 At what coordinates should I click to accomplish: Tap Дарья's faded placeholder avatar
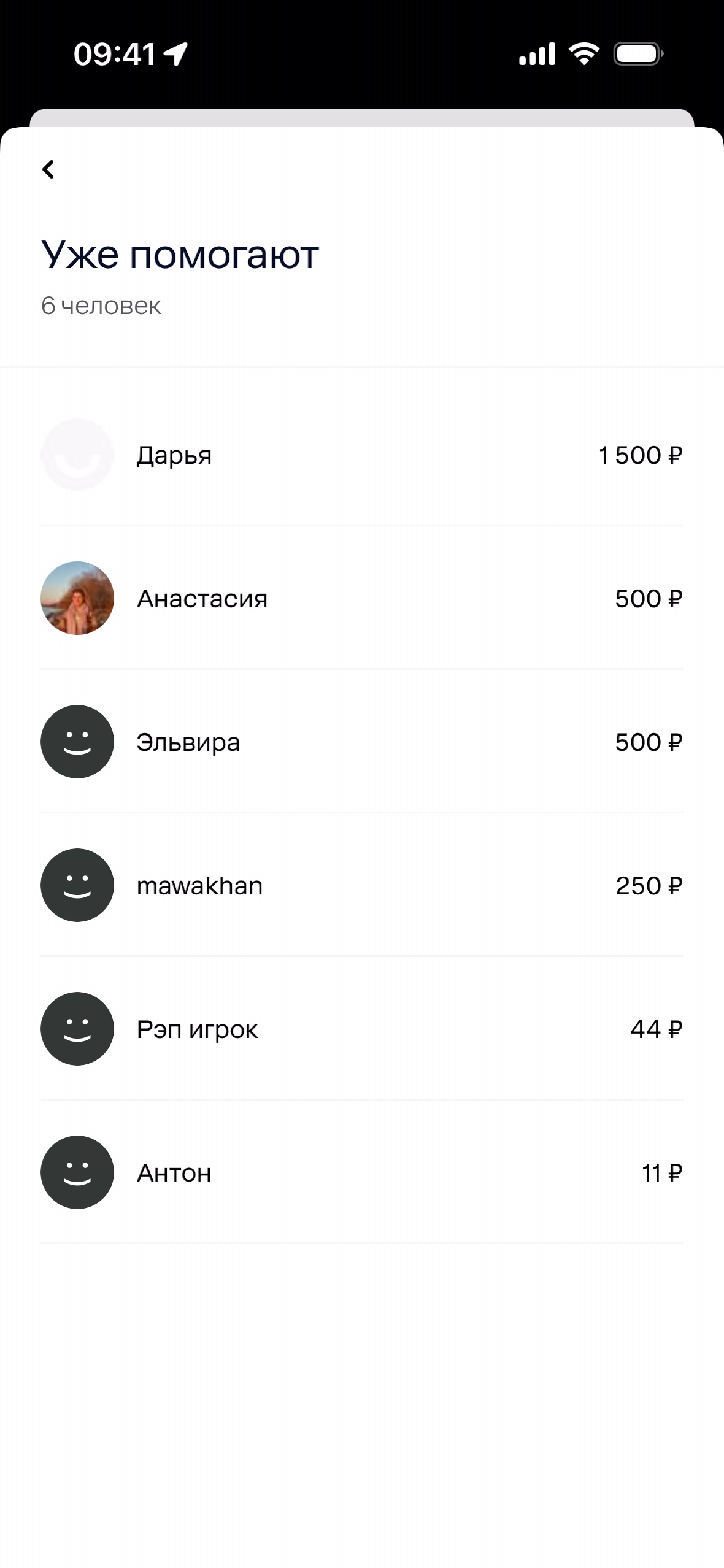pos(77,455)
